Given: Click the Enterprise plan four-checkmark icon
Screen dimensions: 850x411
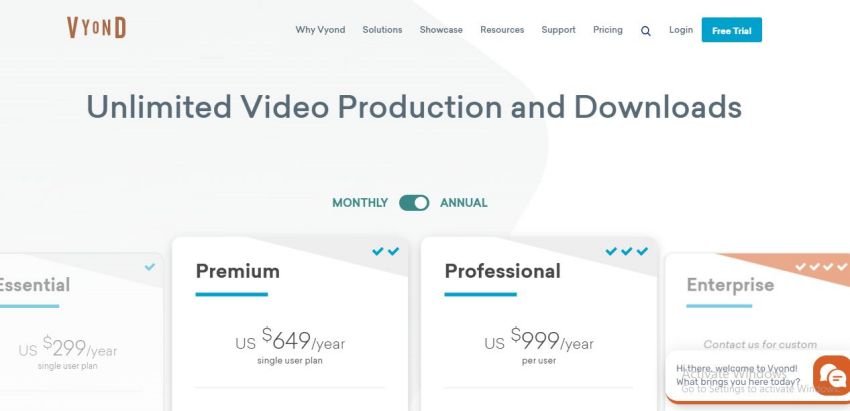Looking at the screenshot, I should coord(821,267).
